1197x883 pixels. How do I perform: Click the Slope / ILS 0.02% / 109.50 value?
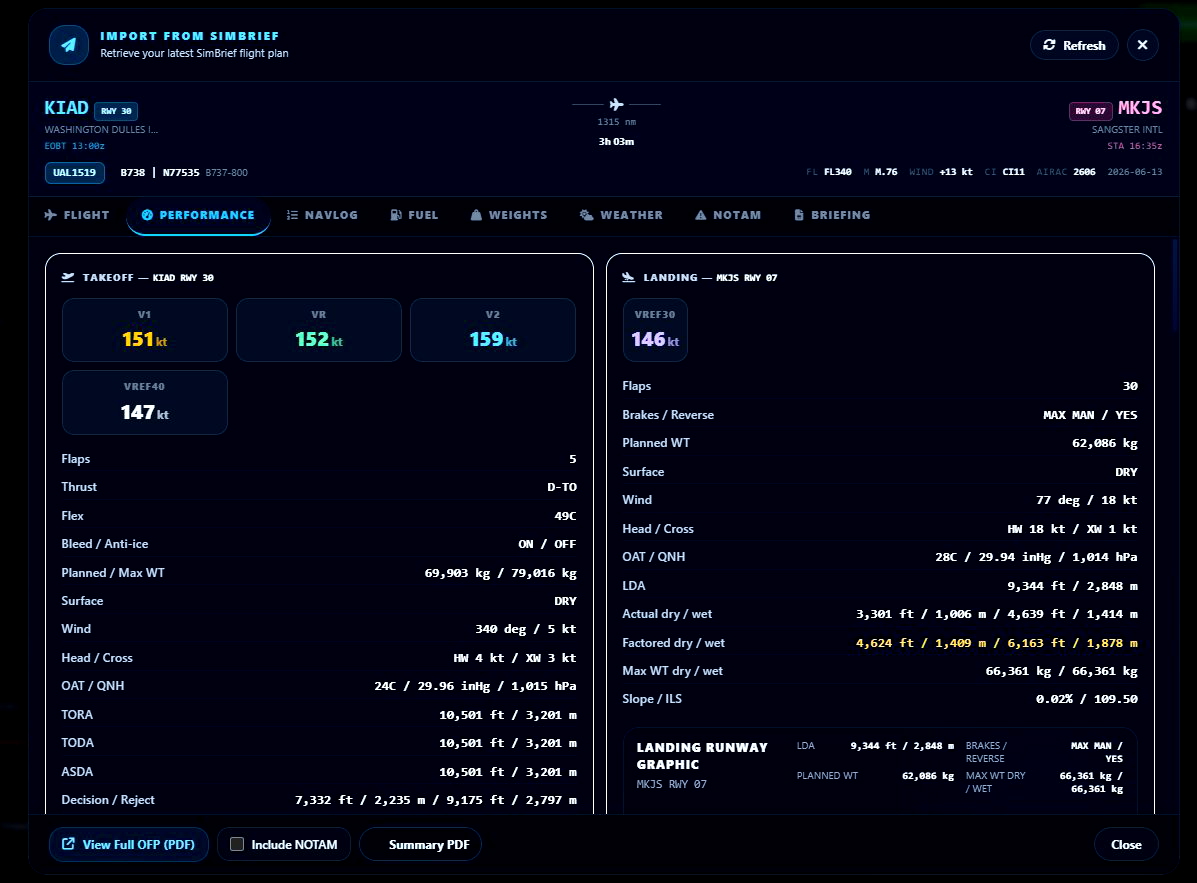tap(1086, 699)
